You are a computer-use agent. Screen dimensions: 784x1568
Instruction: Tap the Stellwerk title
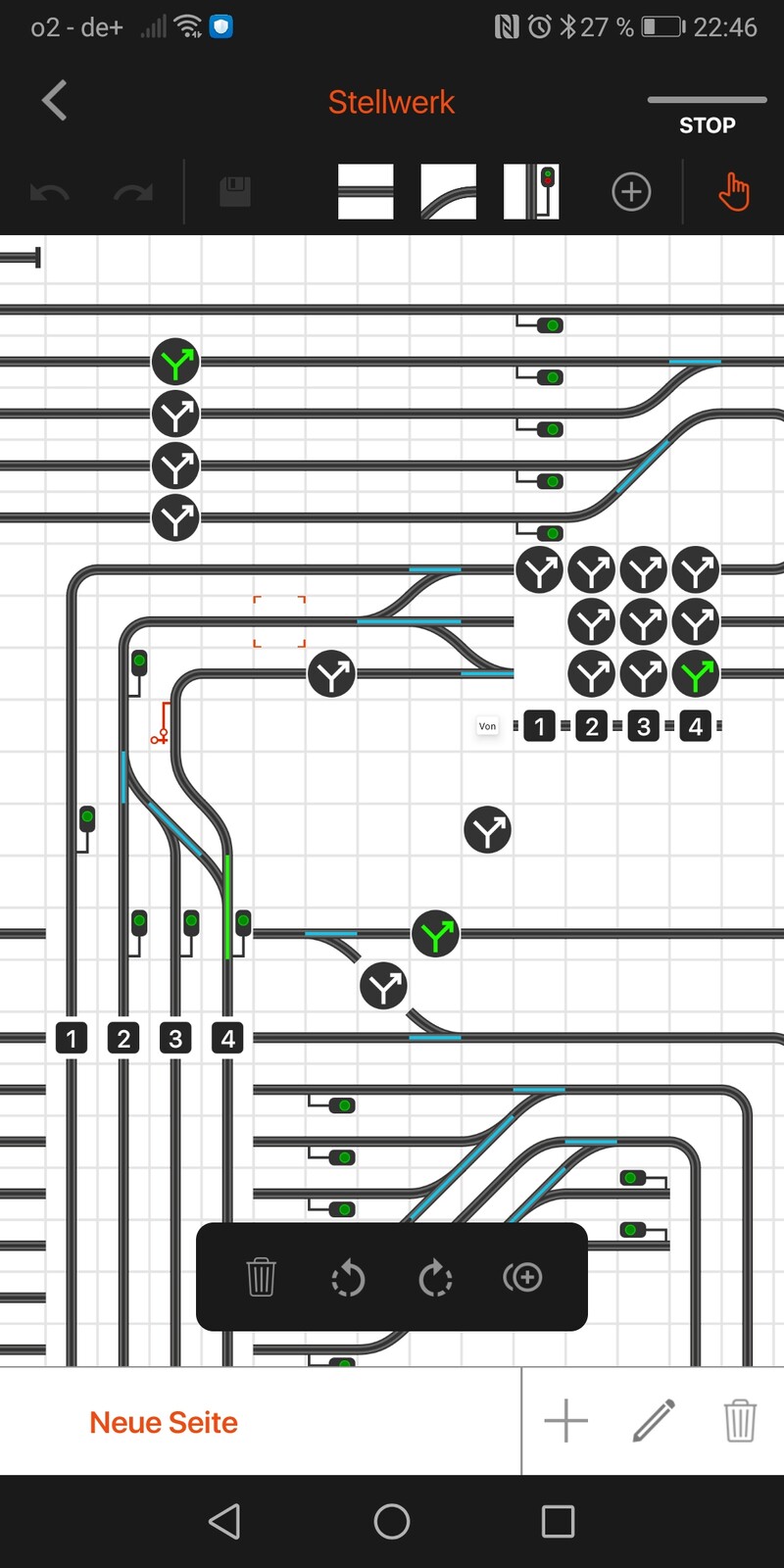[391, 102]
